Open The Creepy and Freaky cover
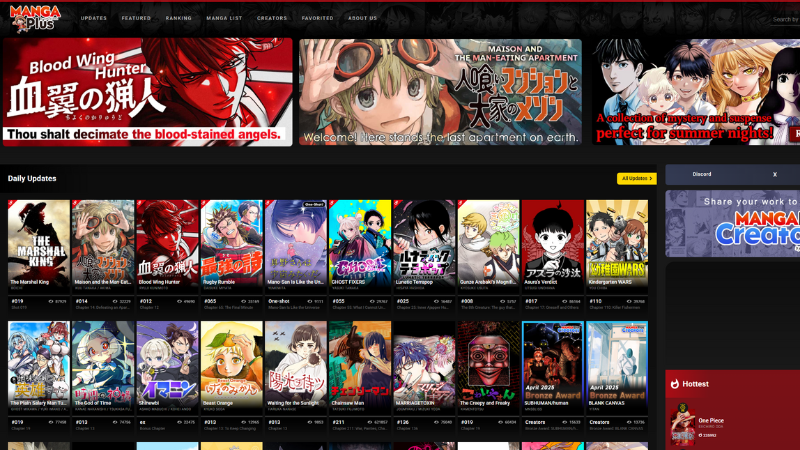Screen dimensions: 800x450 point(489,367)
